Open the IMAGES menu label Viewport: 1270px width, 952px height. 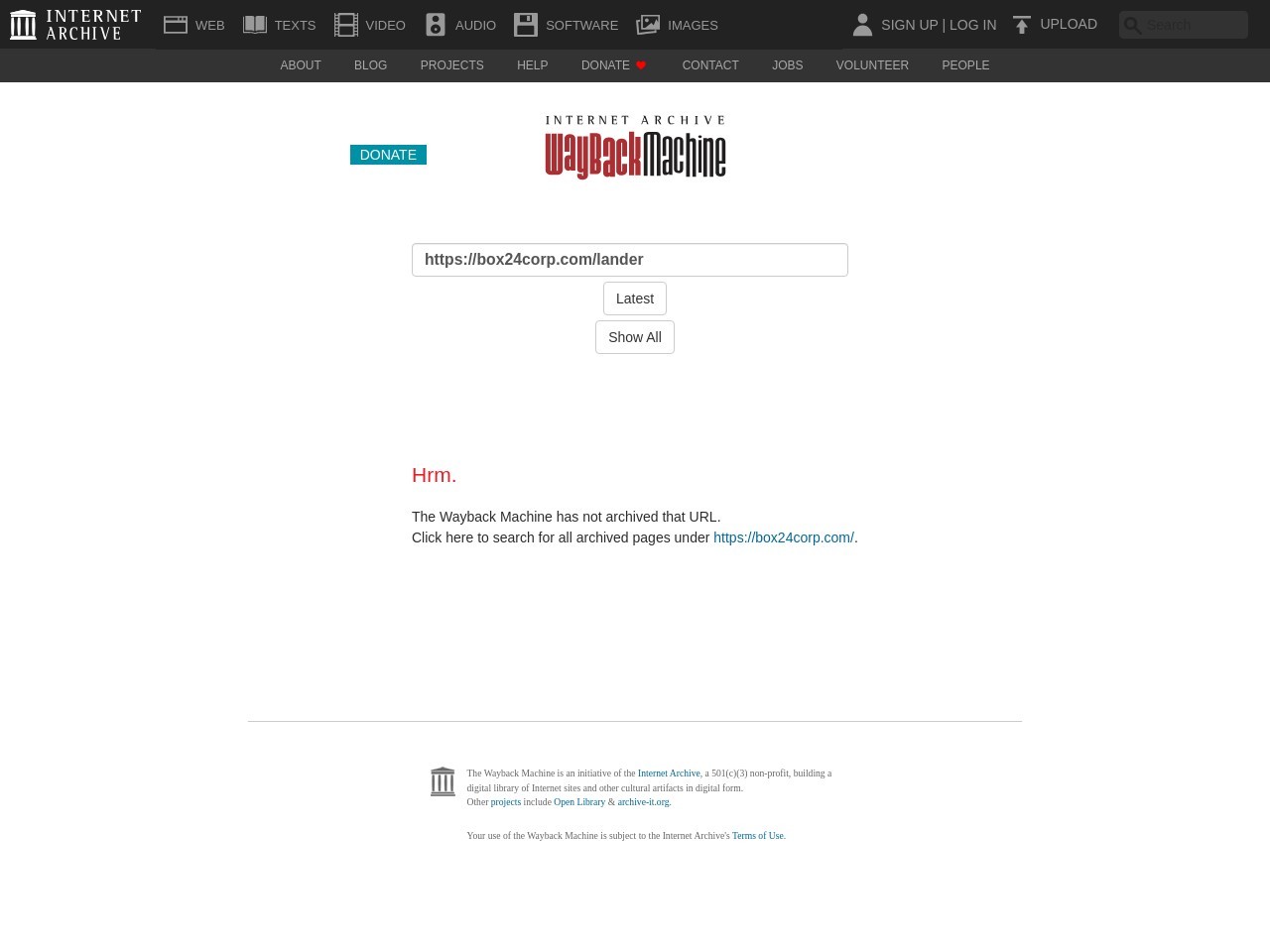point(693,25)
